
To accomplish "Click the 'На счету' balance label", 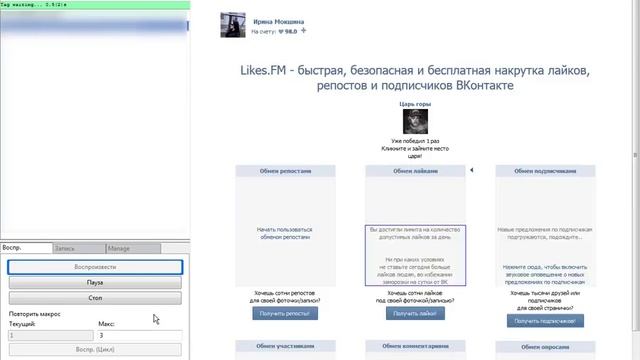I will click(264, 31).
